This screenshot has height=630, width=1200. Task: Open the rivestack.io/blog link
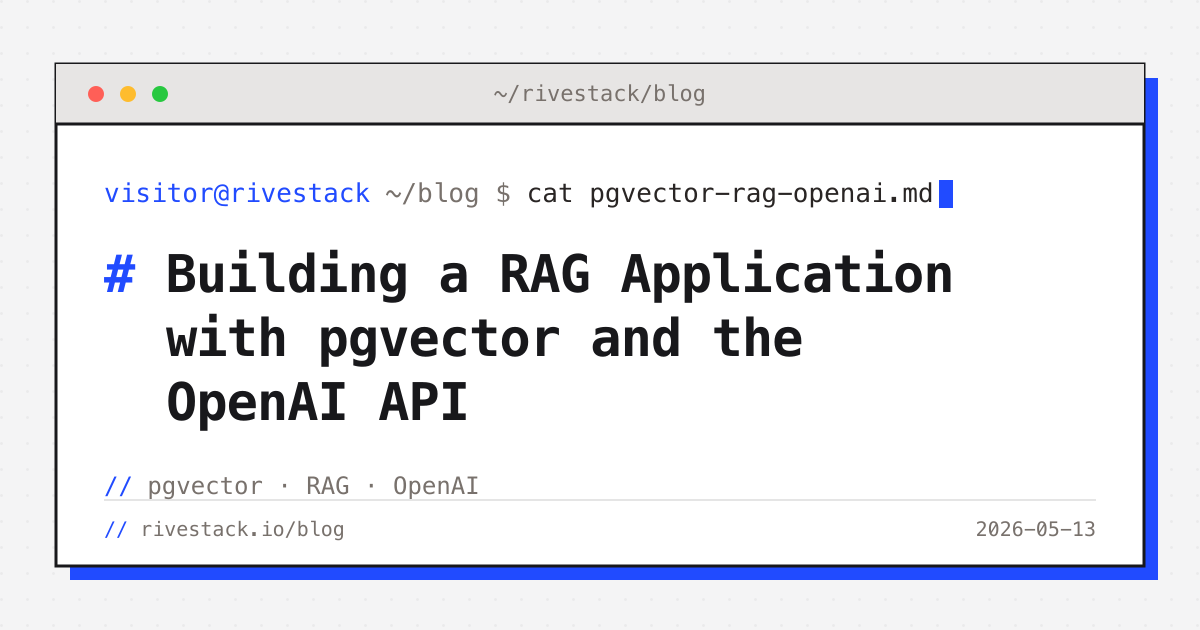click(243, 529)
